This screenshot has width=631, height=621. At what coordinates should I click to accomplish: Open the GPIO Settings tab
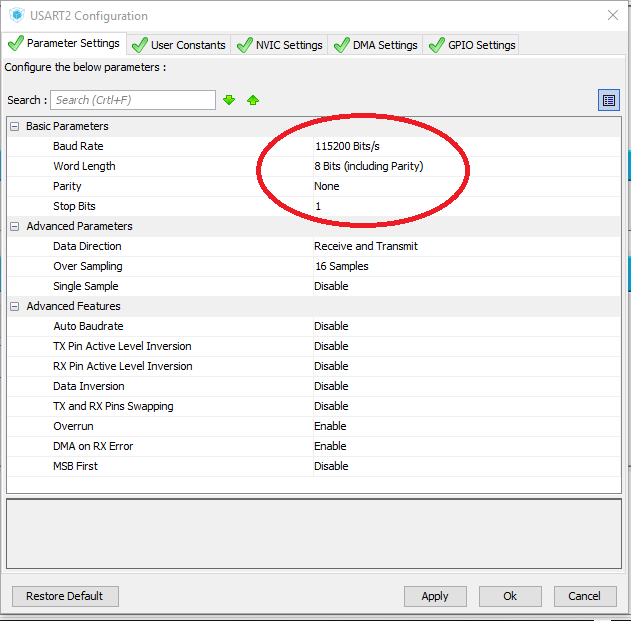[x=471, y=45]
